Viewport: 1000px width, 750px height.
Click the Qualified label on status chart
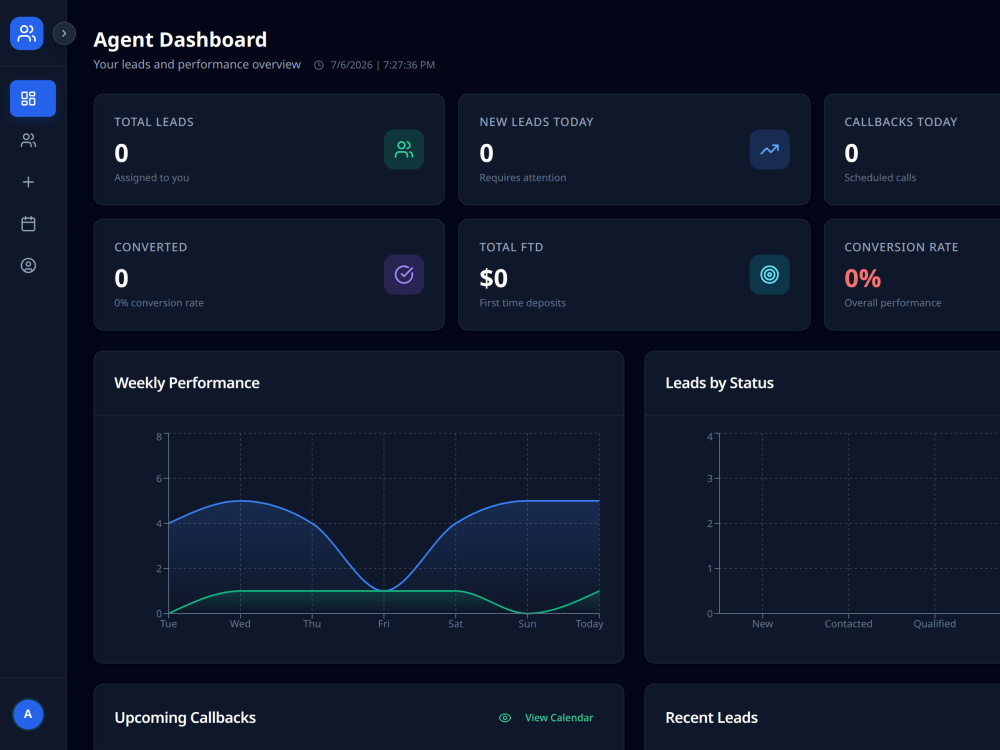point(934,624)
